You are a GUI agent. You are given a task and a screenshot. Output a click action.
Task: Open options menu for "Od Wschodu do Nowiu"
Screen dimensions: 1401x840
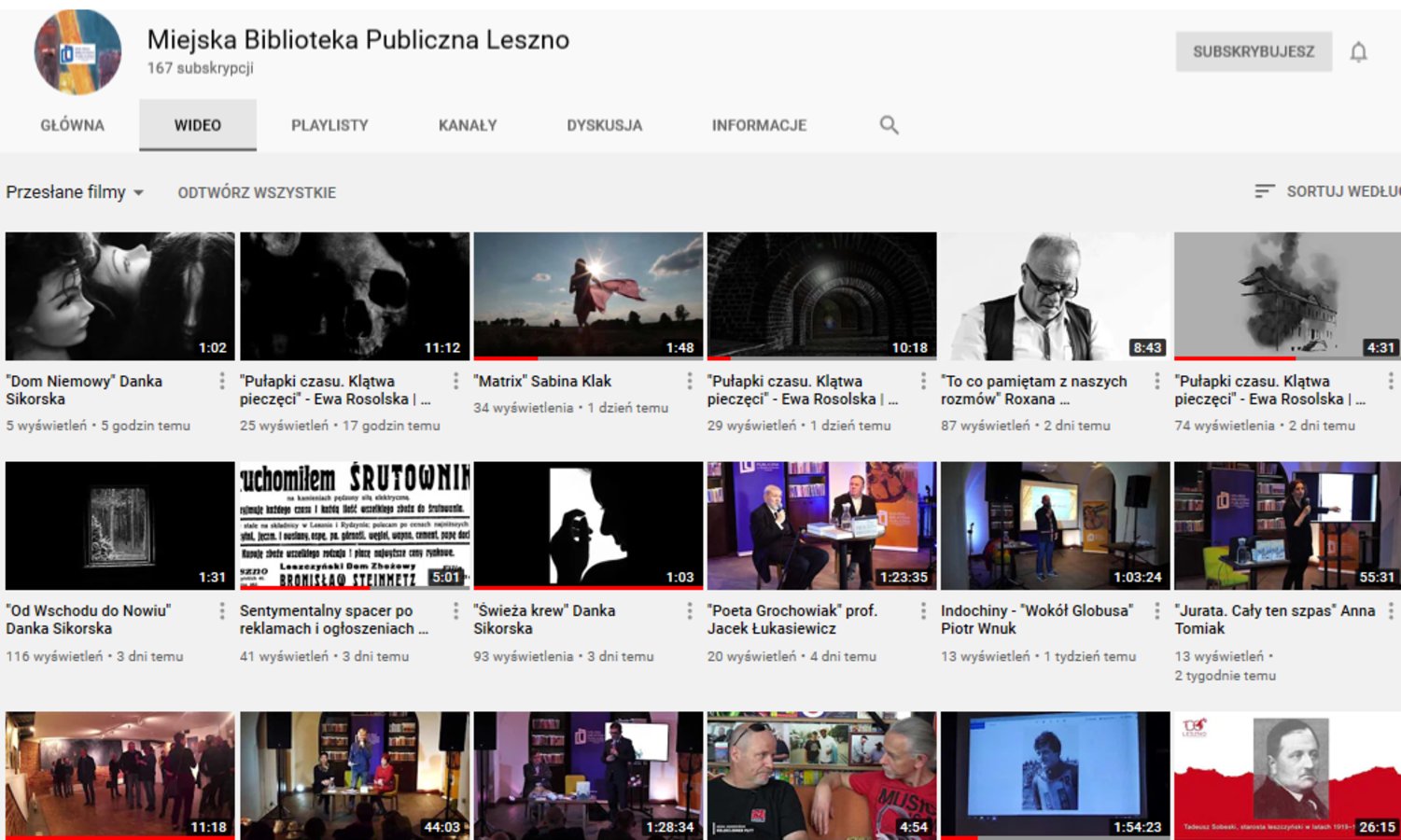pyautogui.click(x=222, y=610)
